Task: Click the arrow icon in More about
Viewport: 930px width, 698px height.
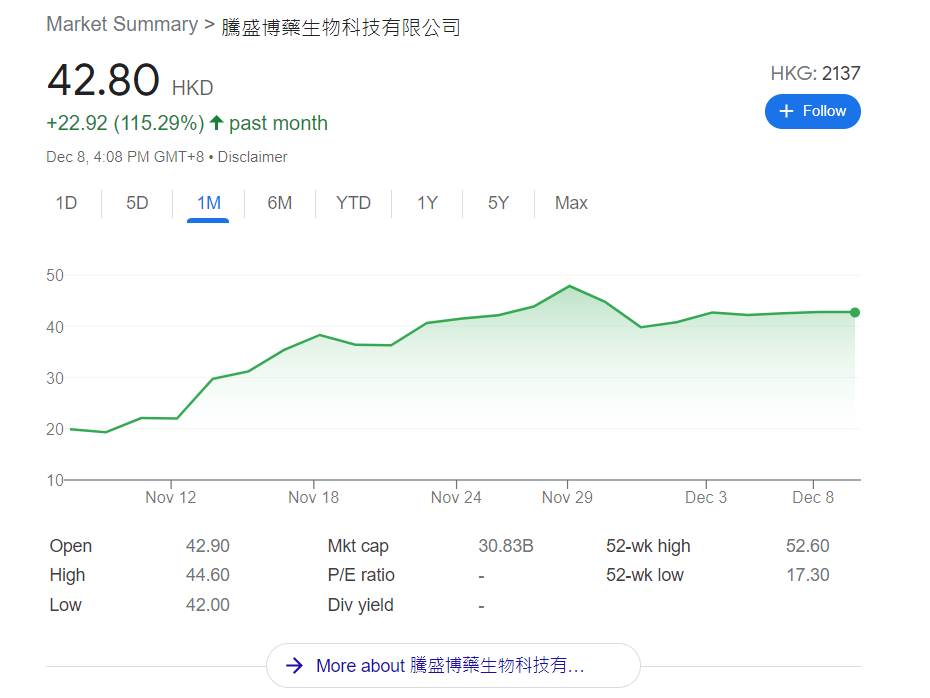Action: [294, 665]
